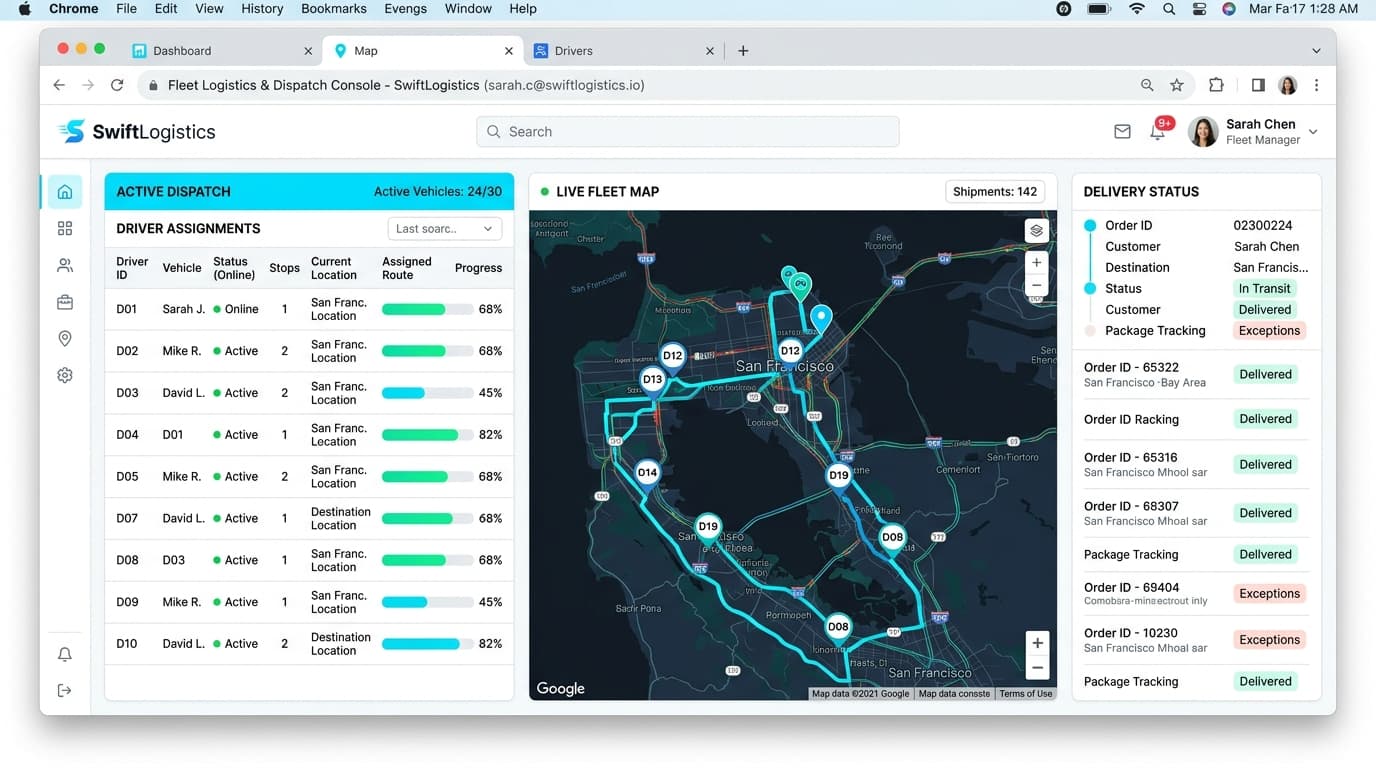Zoom in with top map plus button

point(1036,263)
